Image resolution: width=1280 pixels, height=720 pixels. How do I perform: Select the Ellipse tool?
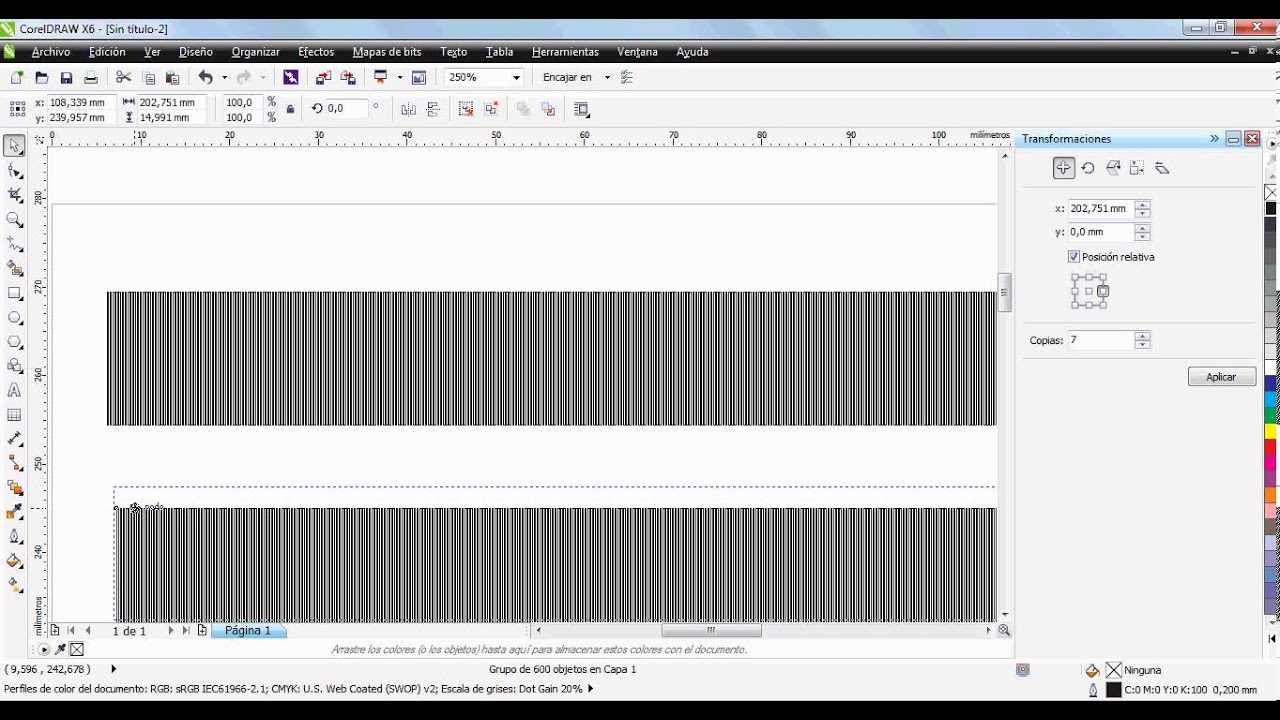point(14,318)
